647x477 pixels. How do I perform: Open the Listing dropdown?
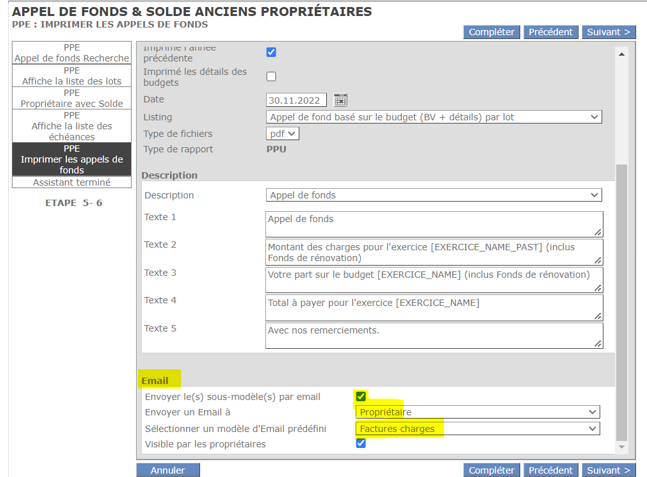pos(433,117)
